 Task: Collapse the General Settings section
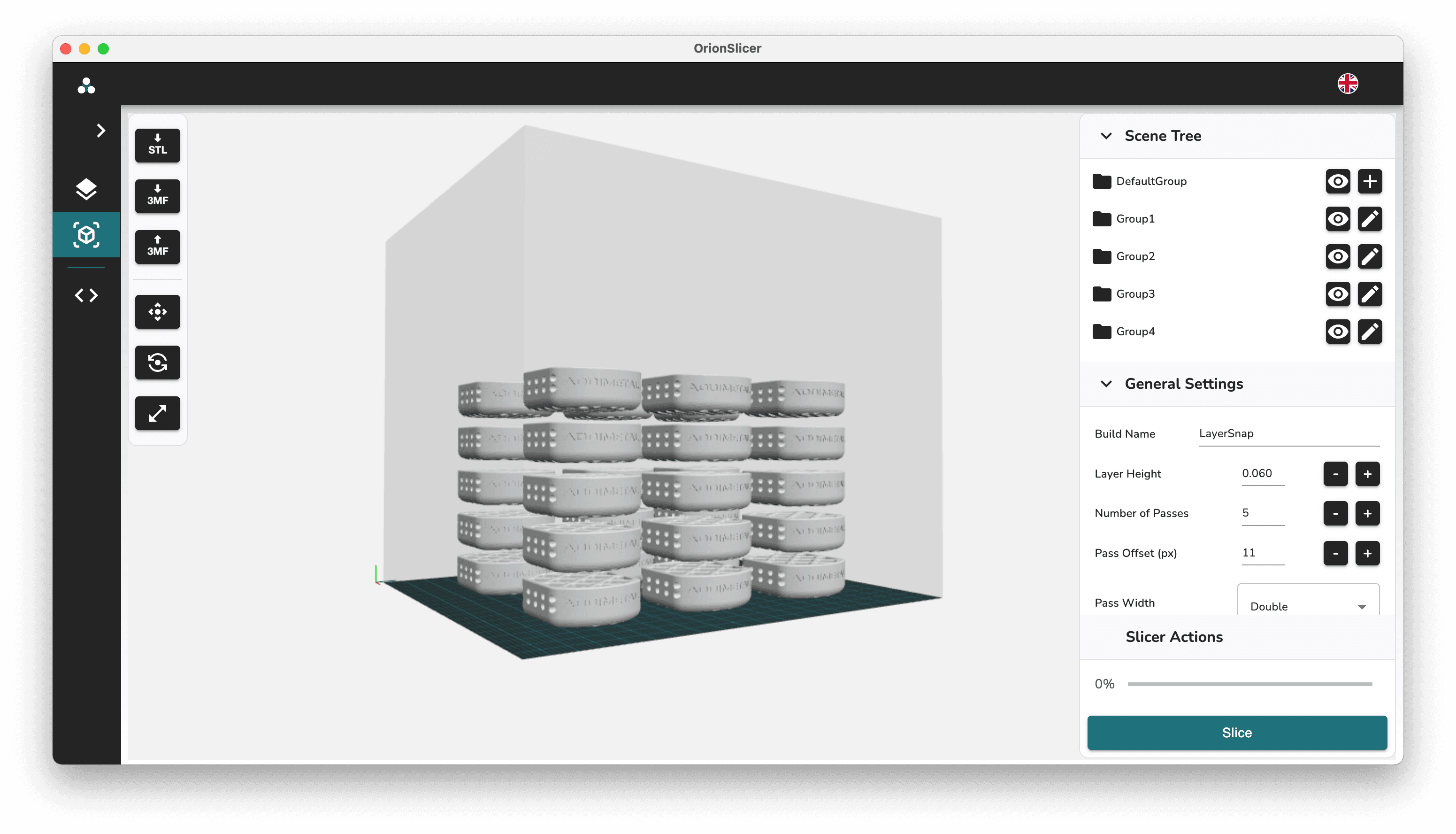[1104, 384]
